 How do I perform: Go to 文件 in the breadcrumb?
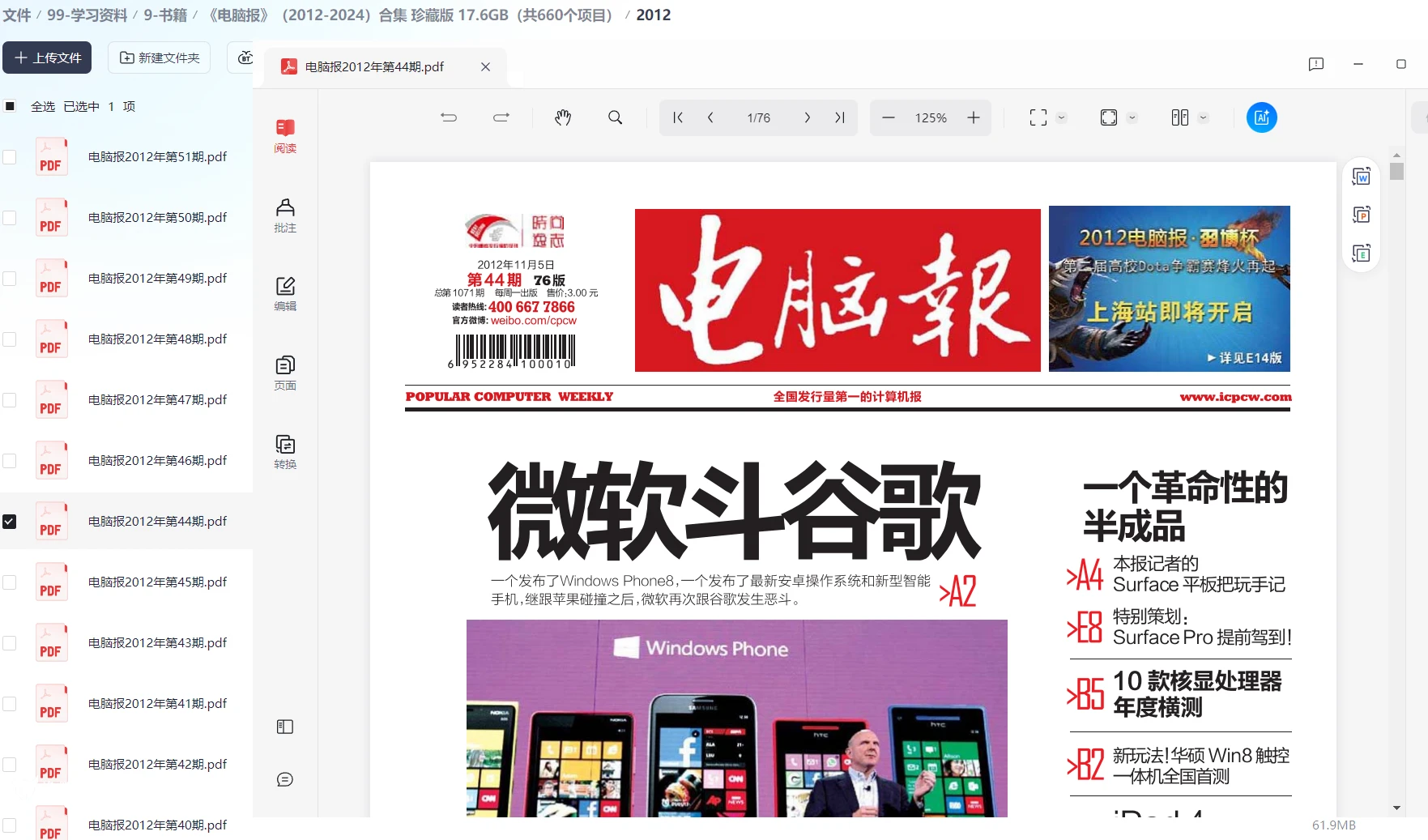(x=17, y=15)
